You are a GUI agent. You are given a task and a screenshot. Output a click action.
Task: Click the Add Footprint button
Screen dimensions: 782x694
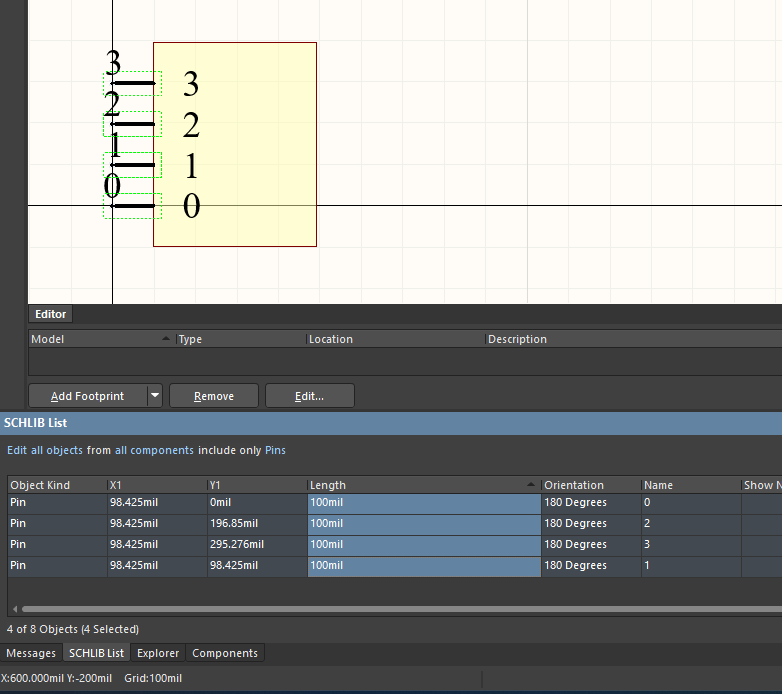pyautogui.click(x=87, y=396)
